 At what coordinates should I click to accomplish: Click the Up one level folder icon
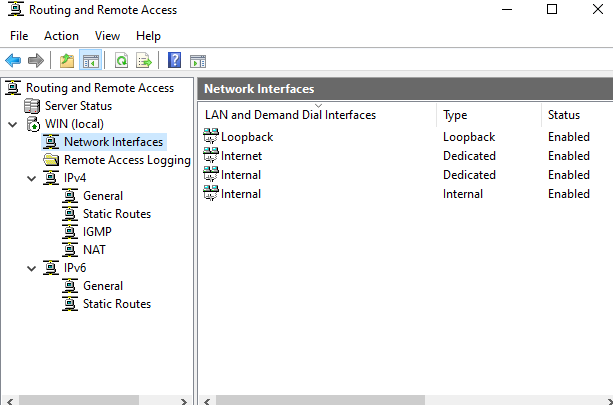click(x=67, y=61)
